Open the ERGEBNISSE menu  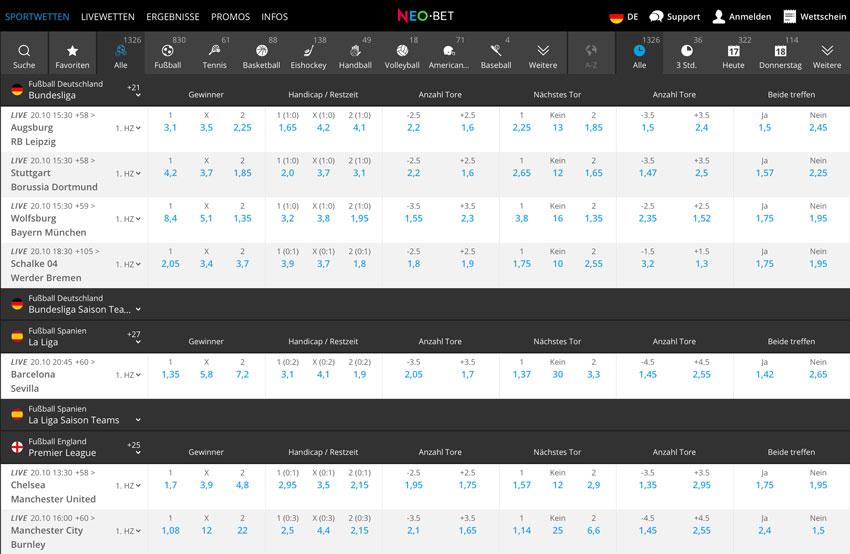[x=173, y=17]
